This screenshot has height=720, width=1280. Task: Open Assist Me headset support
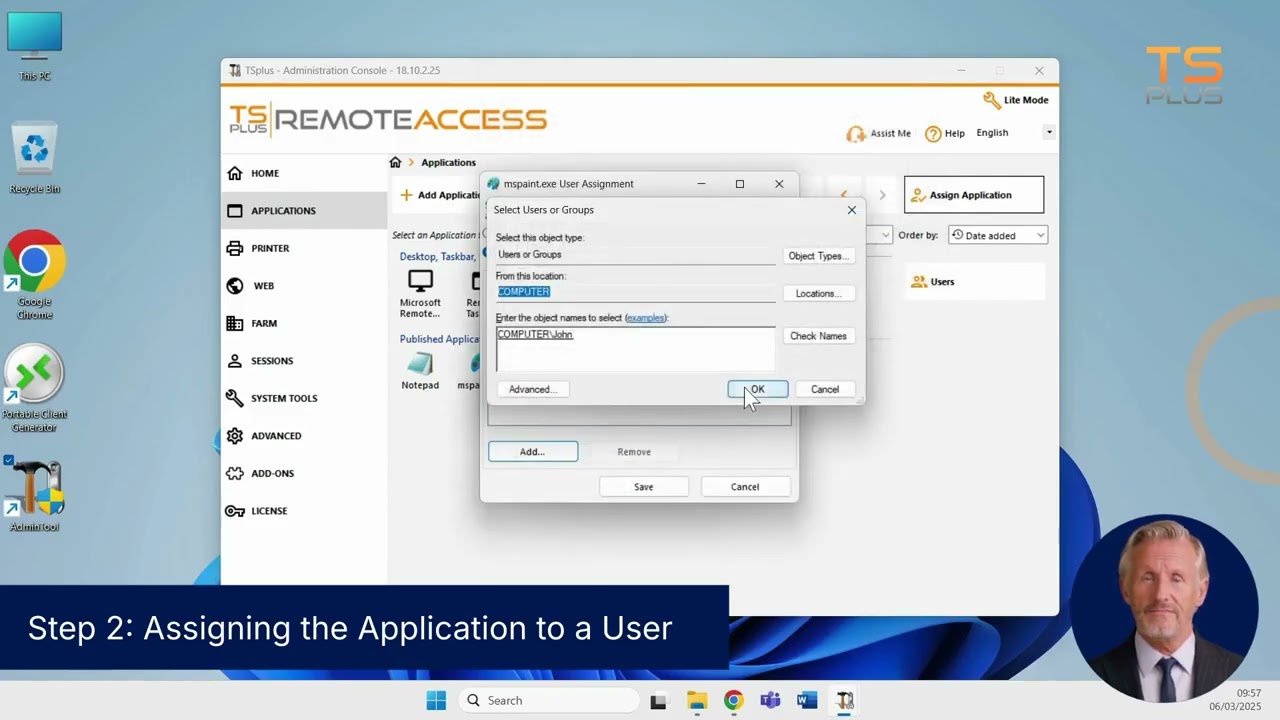[878, 133]
